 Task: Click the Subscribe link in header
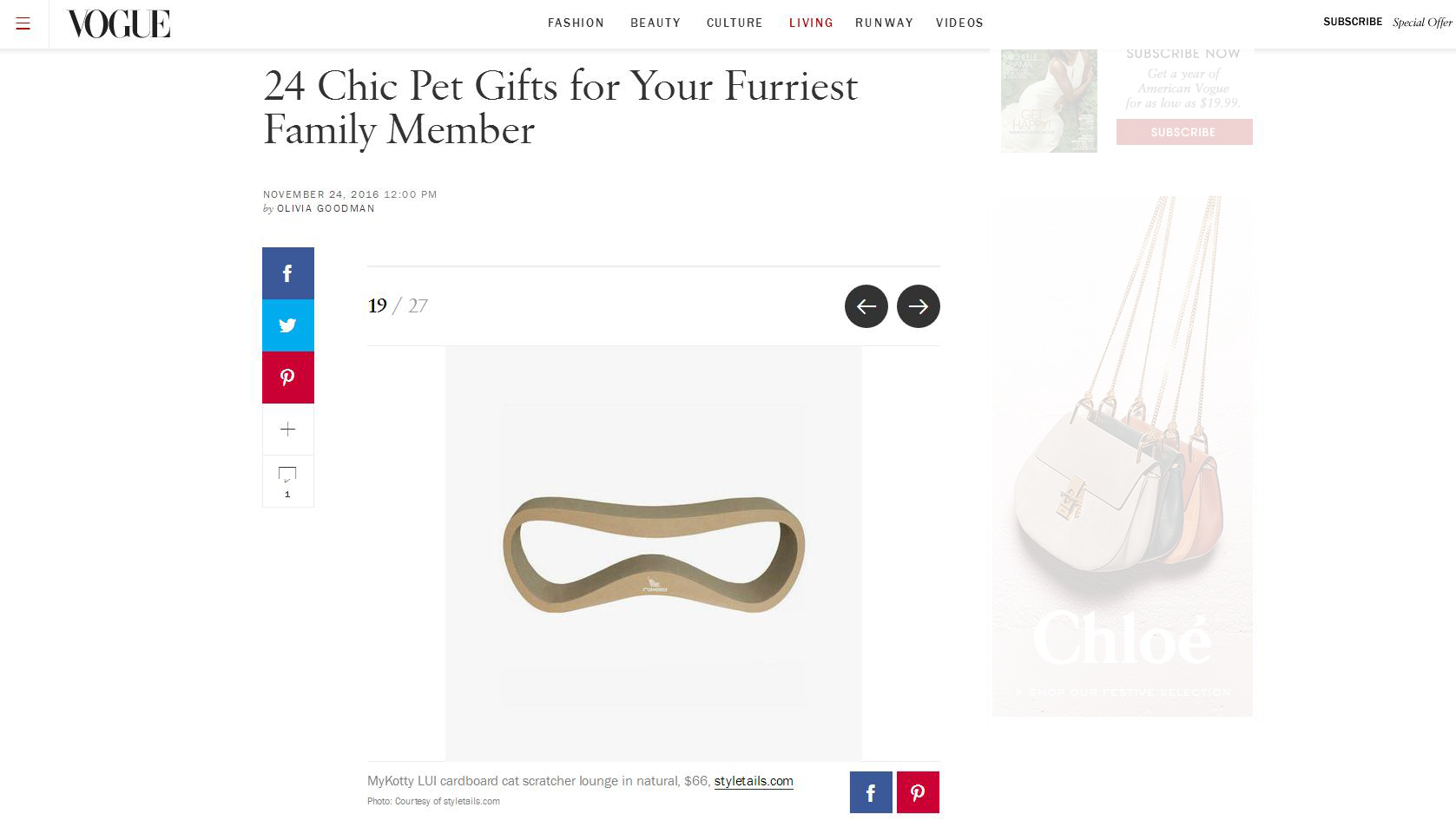click(x=1352, y=22)
